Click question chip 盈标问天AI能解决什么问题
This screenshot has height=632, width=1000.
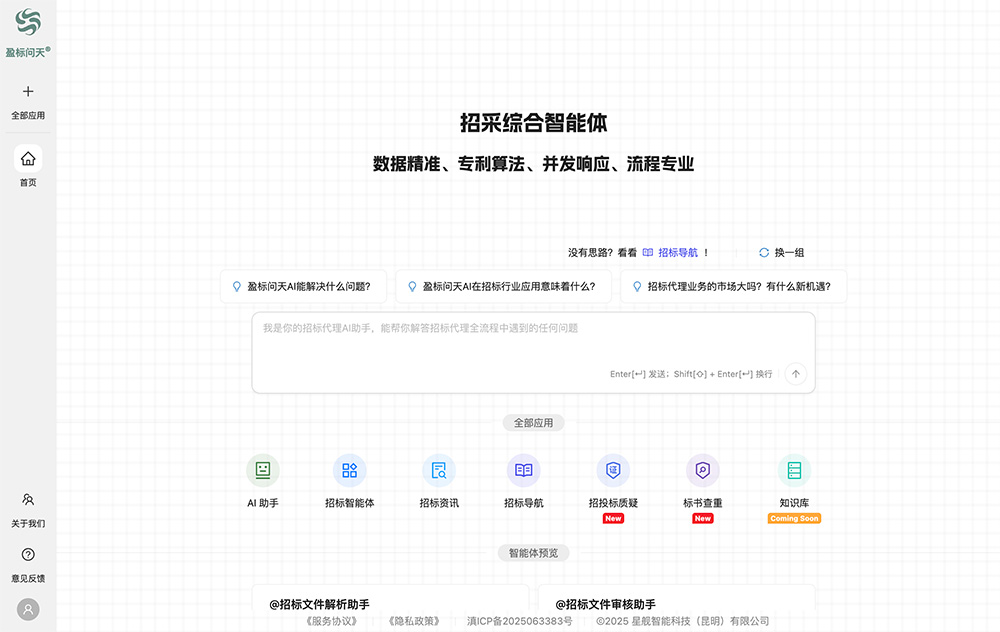click(303, 286)
